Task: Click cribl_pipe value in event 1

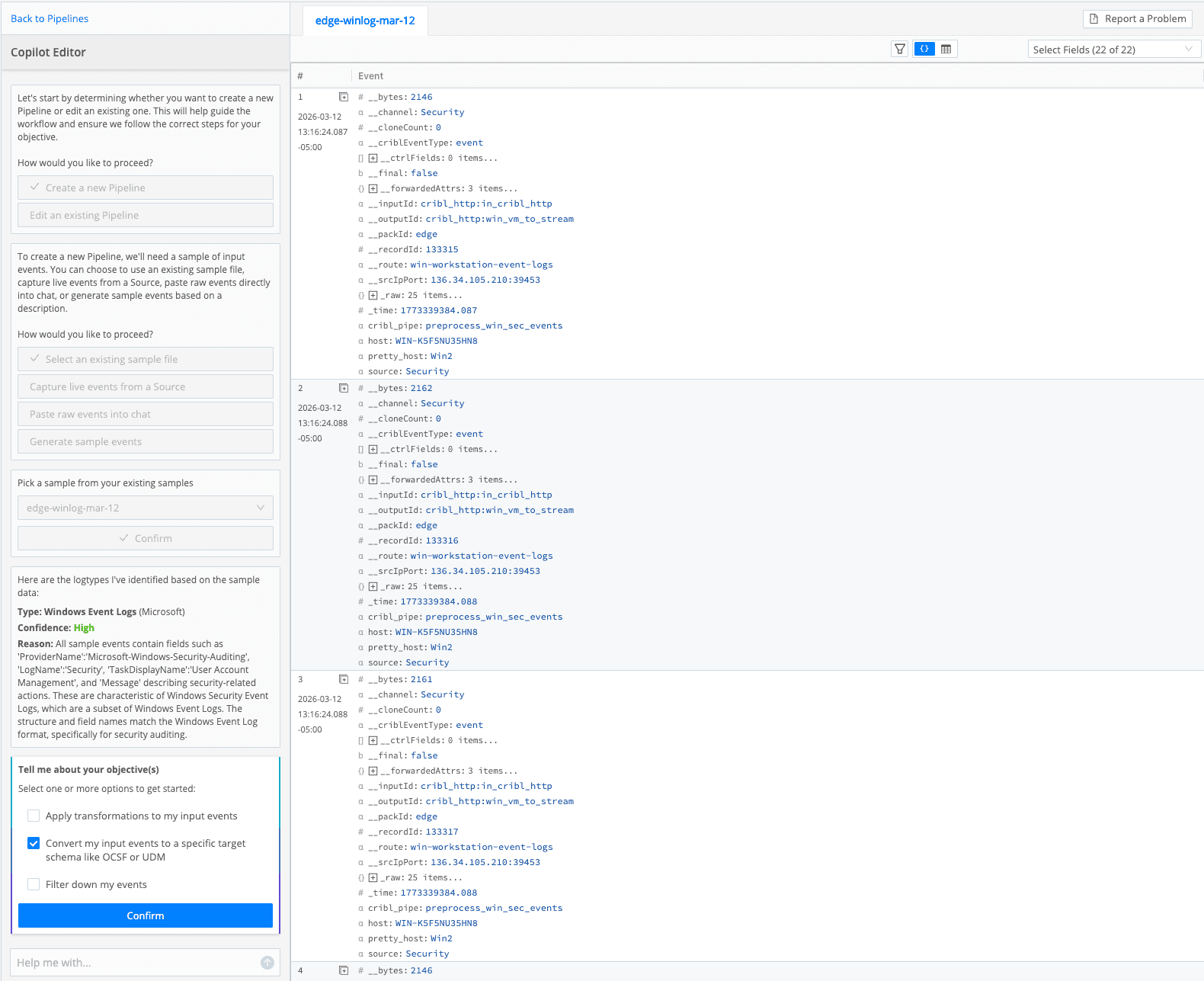Action: (494, 325)
